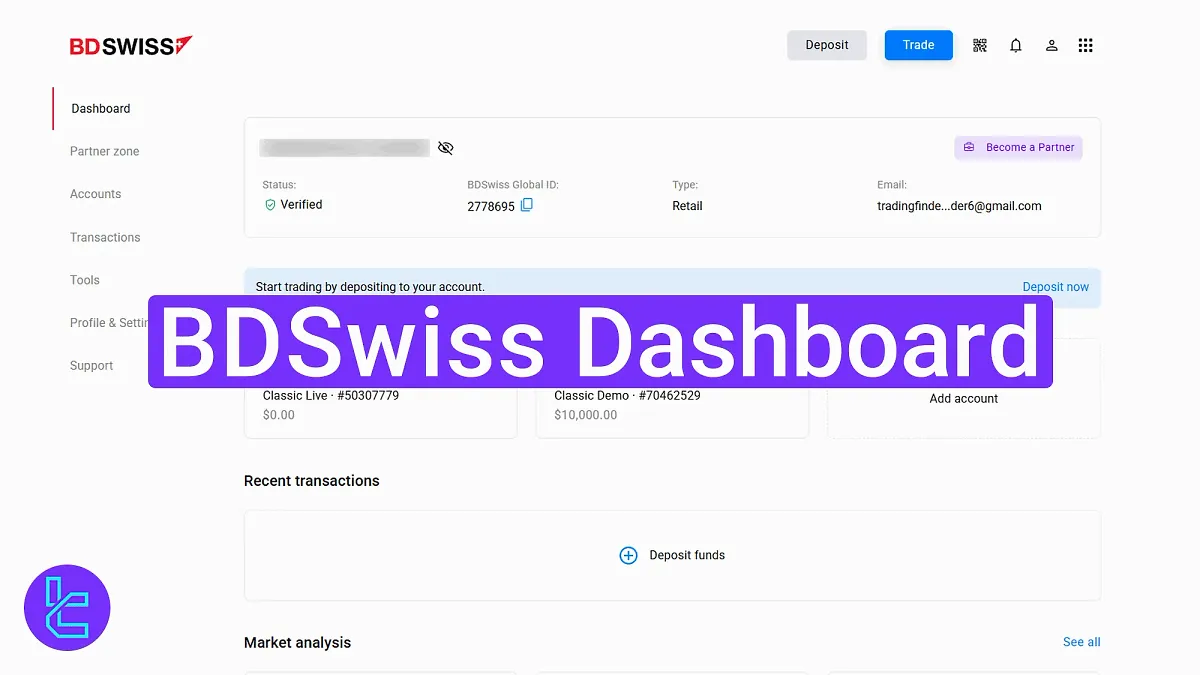Open the Tools section
1200x675 pixels.
[84, 280]
